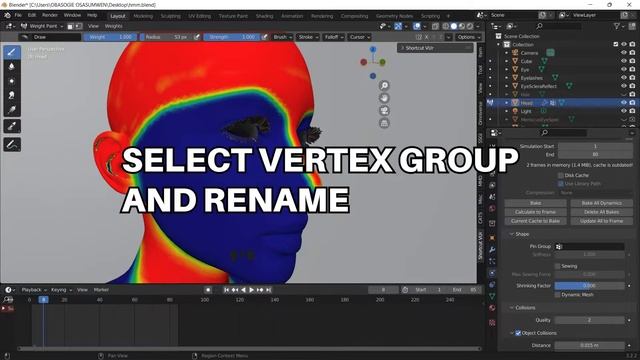Click the Pin Group vertex group field
This screenshot has height=360, width=640.
(589, 247)
